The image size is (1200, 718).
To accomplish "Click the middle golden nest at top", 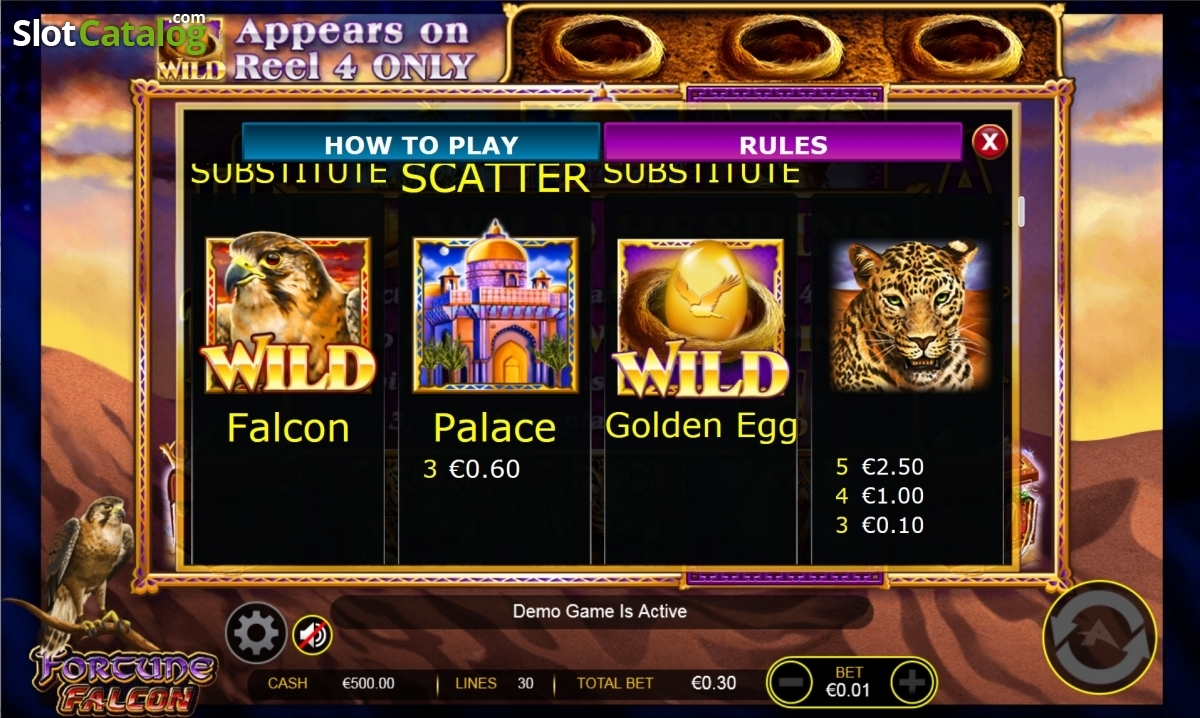I will [781, 46].
